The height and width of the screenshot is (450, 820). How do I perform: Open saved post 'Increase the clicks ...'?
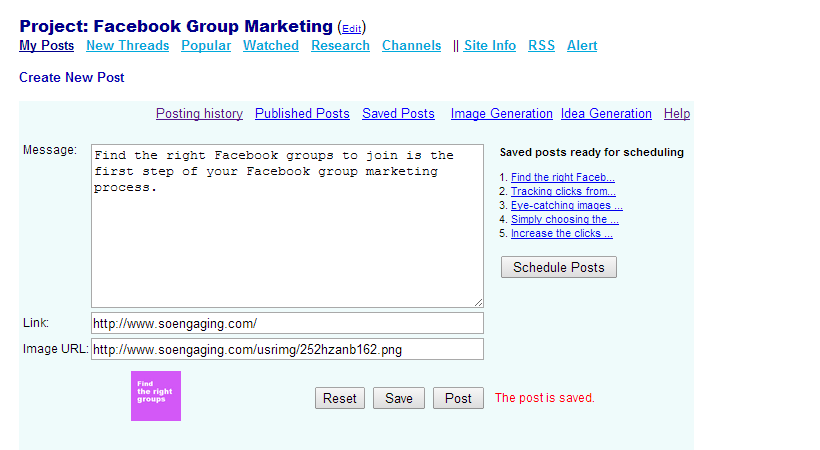(562, 233)
